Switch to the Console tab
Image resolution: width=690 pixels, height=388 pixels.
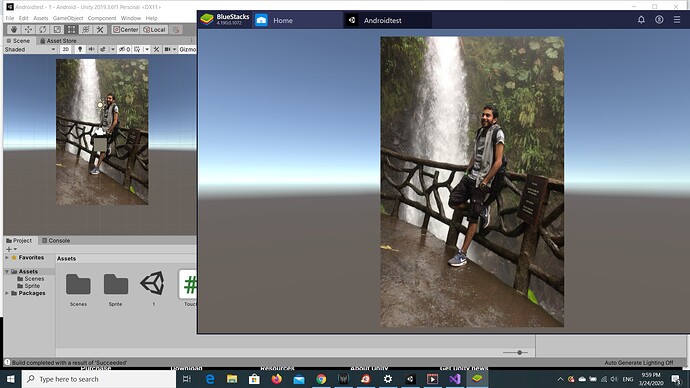point(56,241)
